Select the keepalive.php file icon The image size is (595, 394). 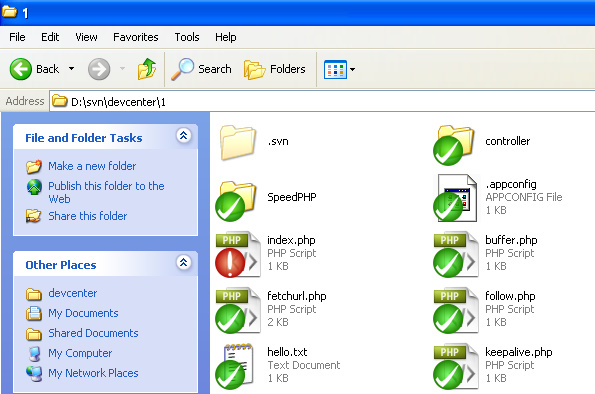(456, 366)
